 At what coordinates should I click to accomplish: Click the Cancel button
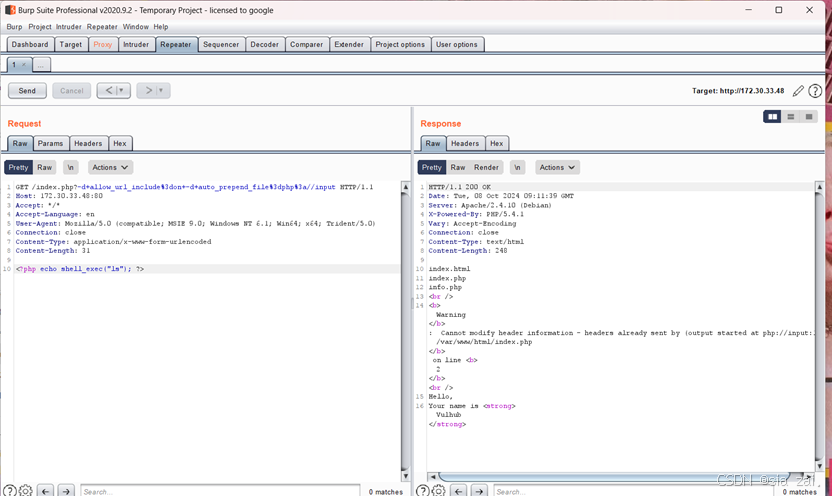[x=72, y=91]
